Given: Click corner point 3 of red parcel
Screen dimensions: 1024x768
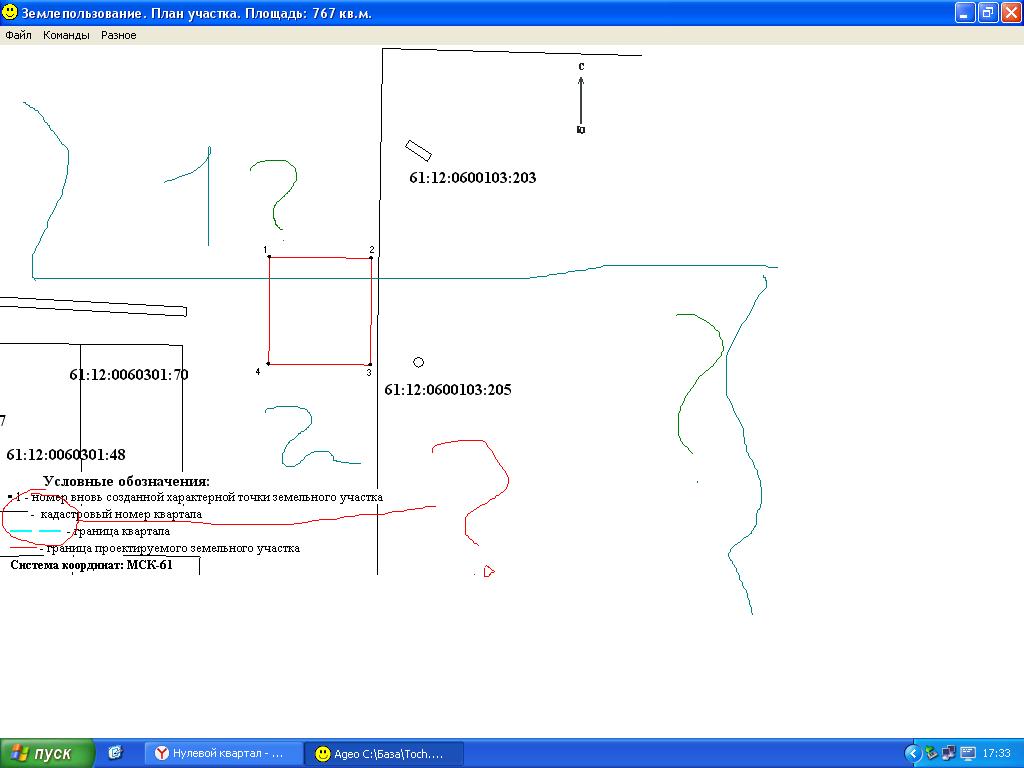Looking at the screenshot, I should point(370,364).
